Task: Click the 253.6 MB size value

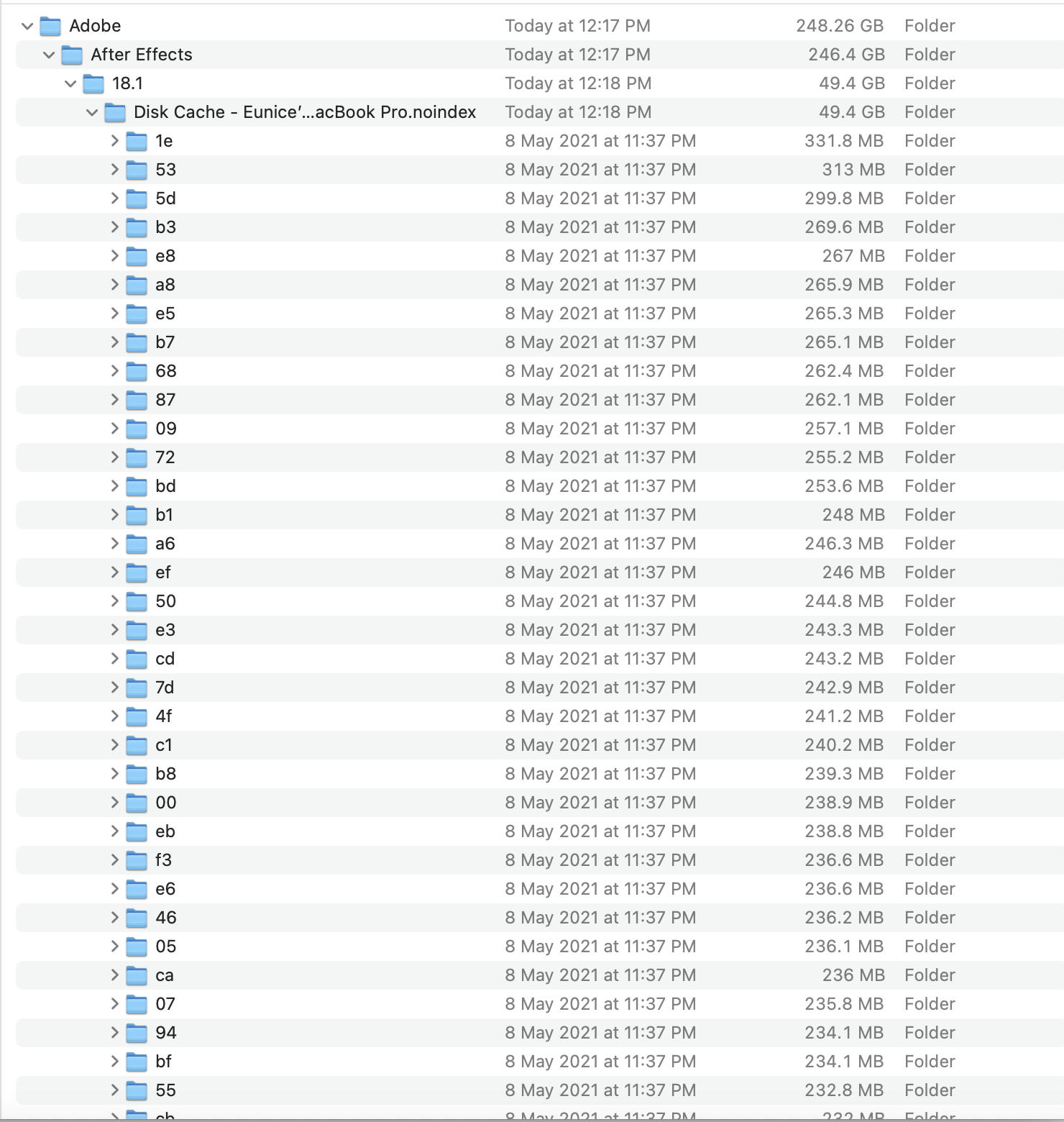Action: (x=844, y=486)
